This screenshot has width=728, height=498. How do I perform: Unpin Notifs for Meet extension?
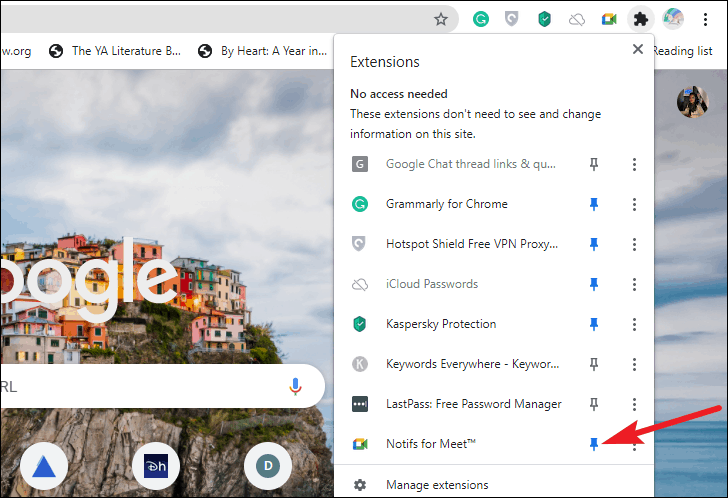(x=594, y=444)
